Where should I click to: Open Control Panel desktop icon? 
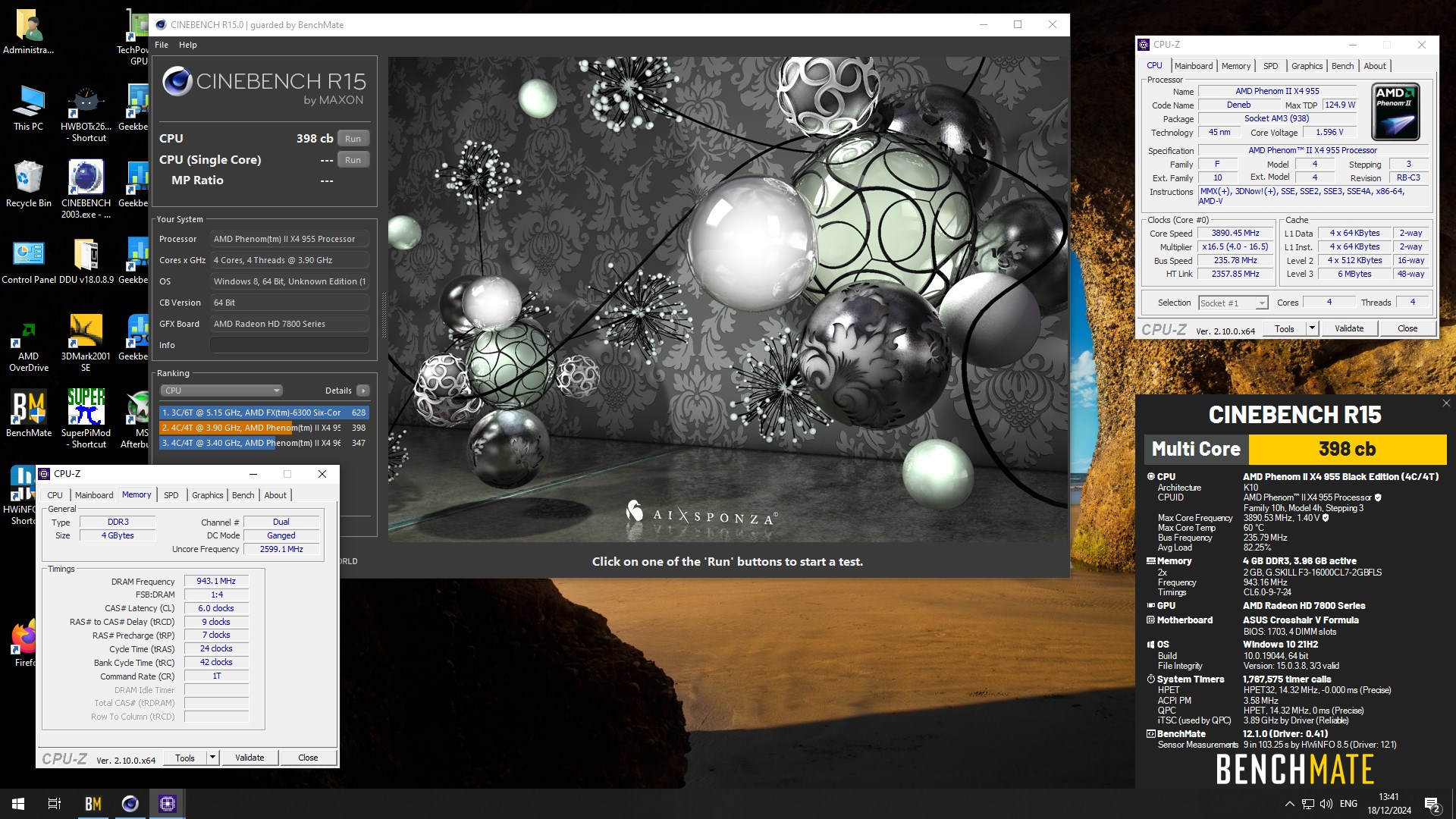coord(29,261)
